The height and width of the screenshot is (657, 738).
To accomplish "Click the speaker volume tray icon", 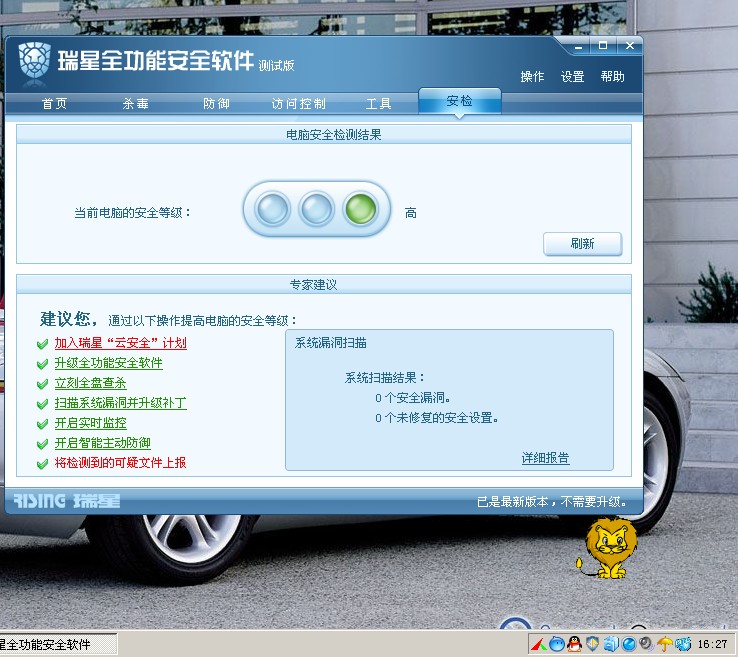I will click(x=647, y=644).
